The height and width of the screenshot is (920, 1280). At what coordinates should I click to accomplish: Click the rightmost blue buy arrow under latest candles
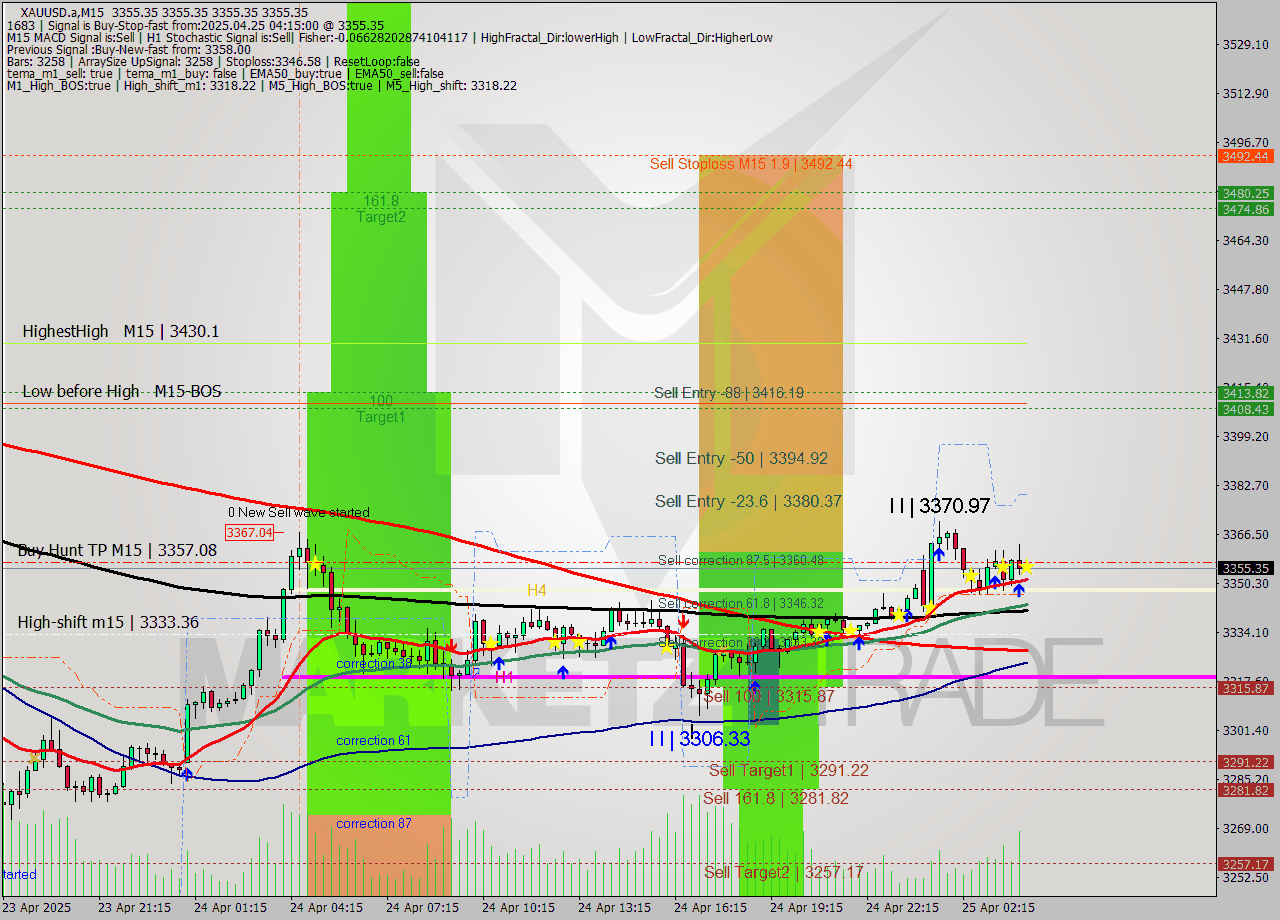coord(1019,590)
